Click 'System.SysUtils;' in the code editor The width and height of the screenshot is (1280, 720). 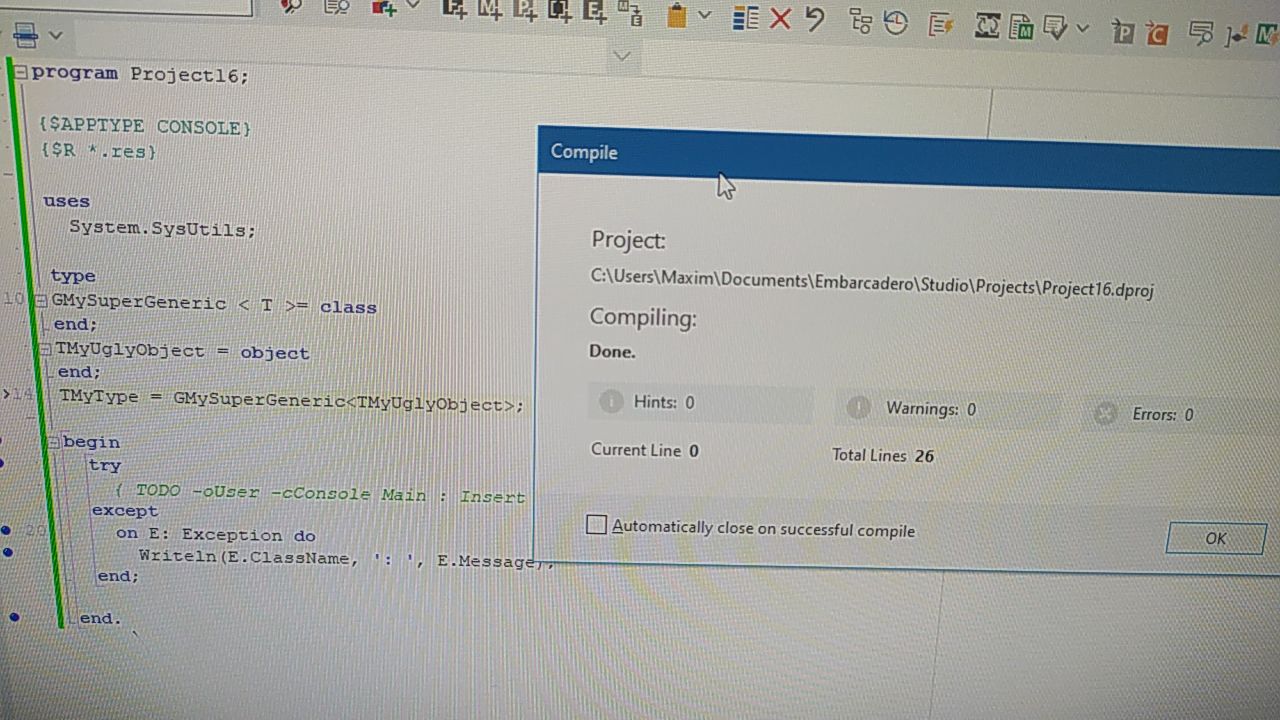pyautogui.click(x=162, y=228)
